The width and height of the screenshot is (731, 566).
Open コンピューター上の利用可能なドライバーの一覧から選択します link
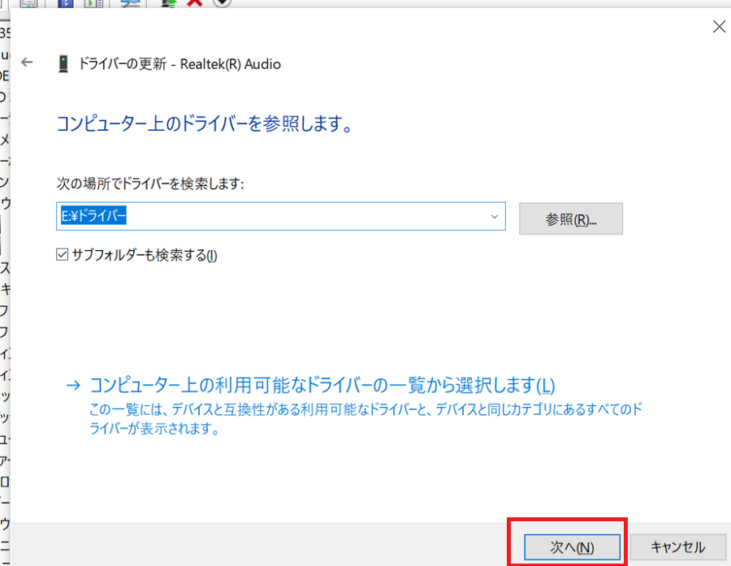[x=321, y=385]
